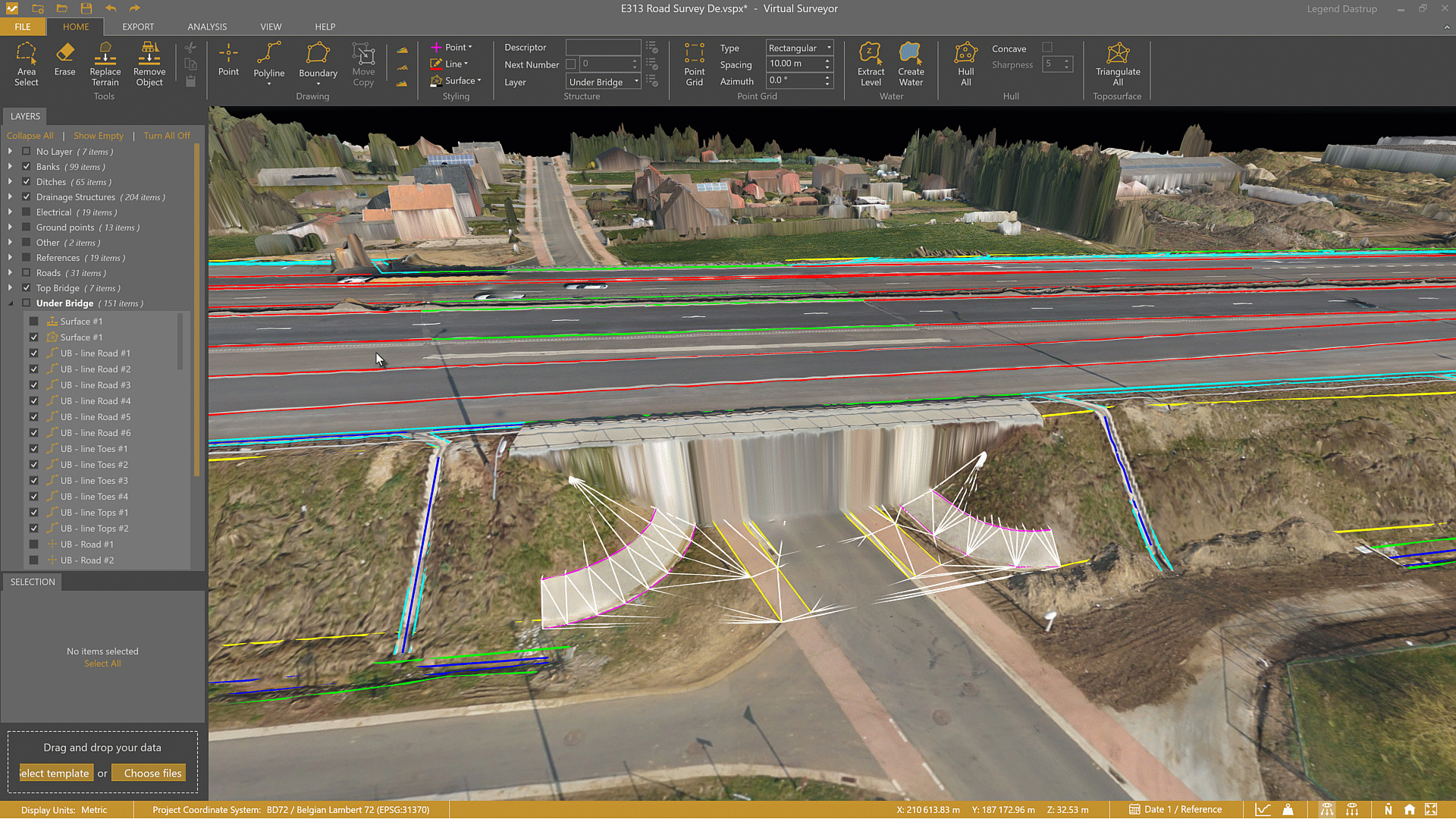Toggle the Concave hull checkbox

pyautogui.click(x=1049, y=47)
